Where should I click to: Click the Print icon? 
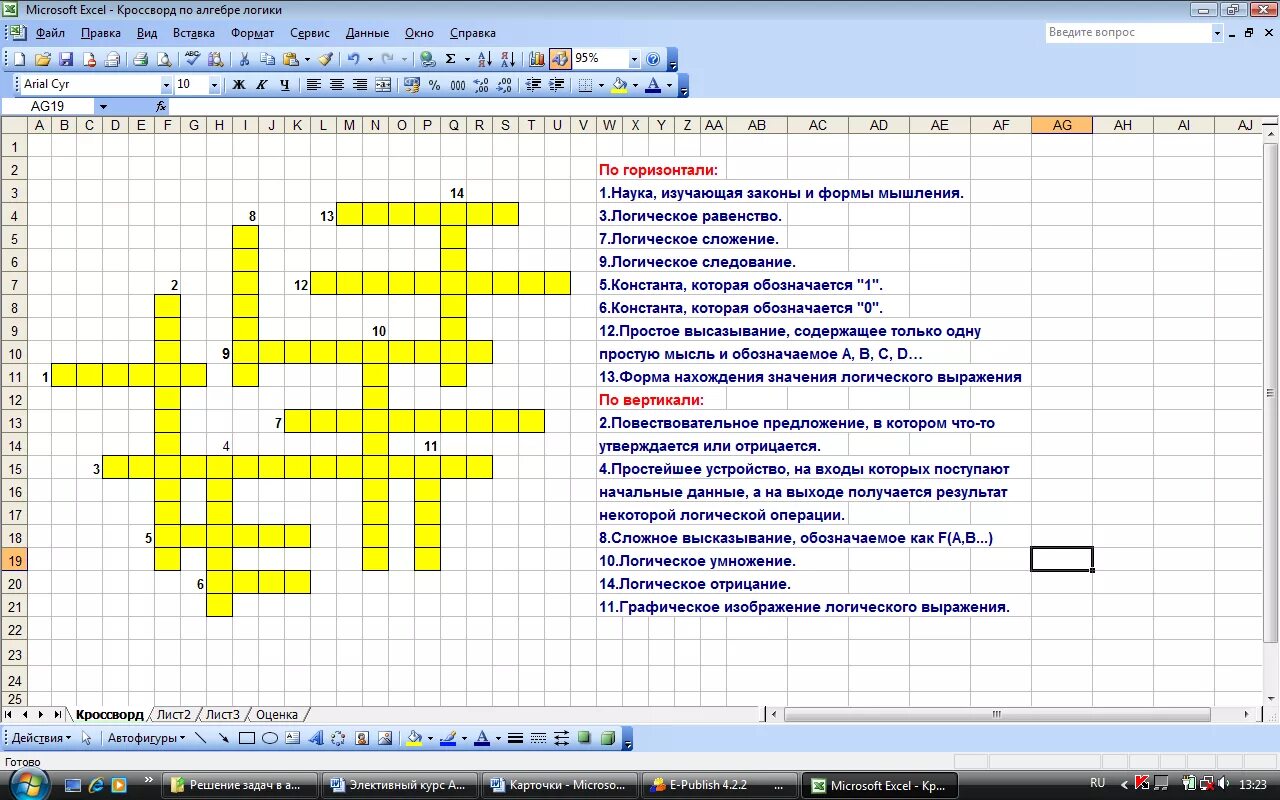click(x=141, y=59)
